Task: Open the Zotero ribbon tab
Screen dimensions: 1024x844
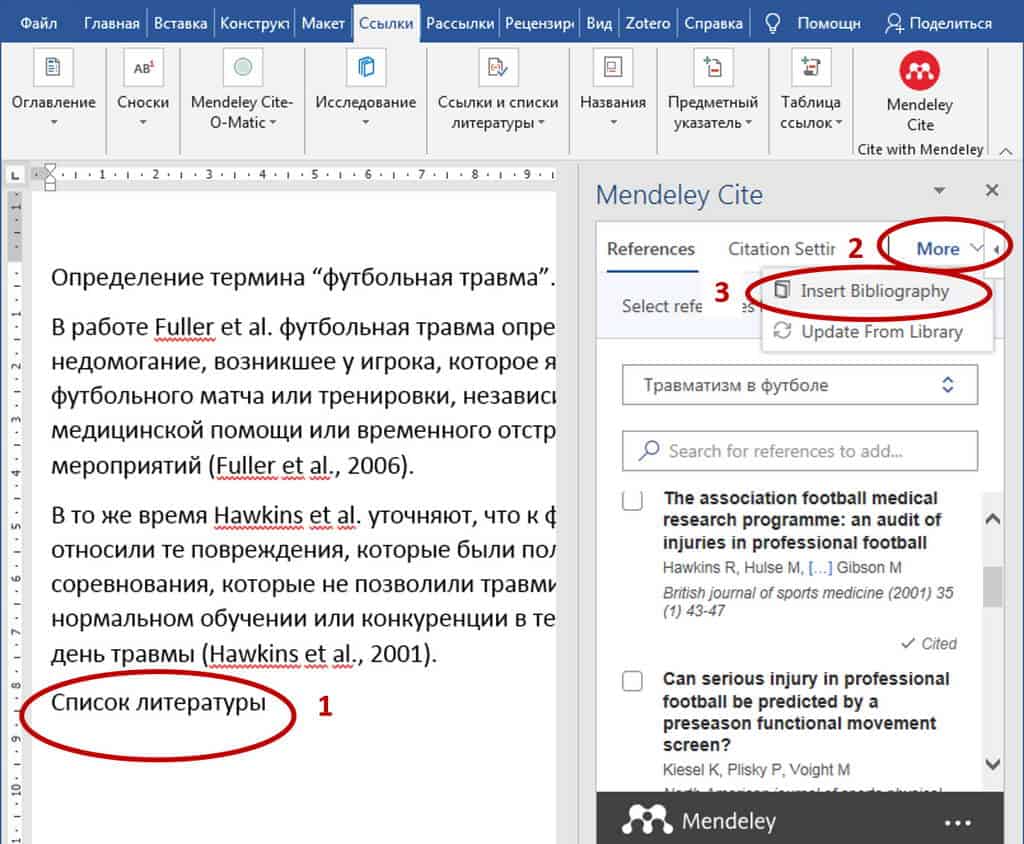Action: (648, 24)
